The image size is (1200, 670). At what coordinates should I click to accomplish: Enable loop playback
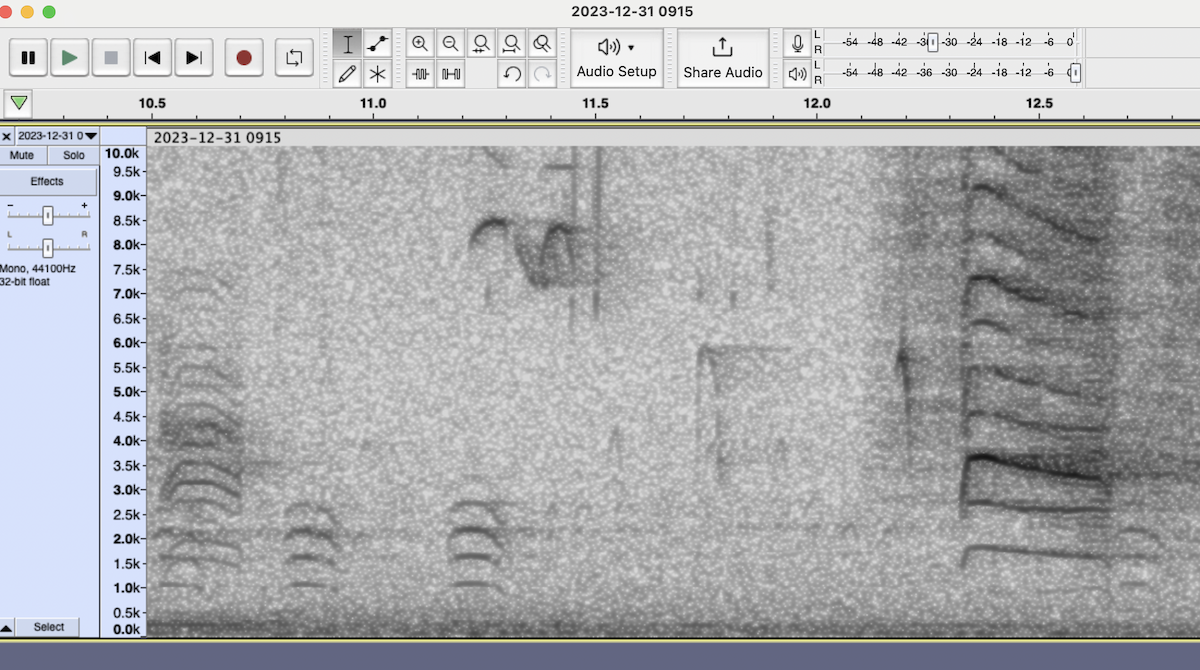pos(293,58)
